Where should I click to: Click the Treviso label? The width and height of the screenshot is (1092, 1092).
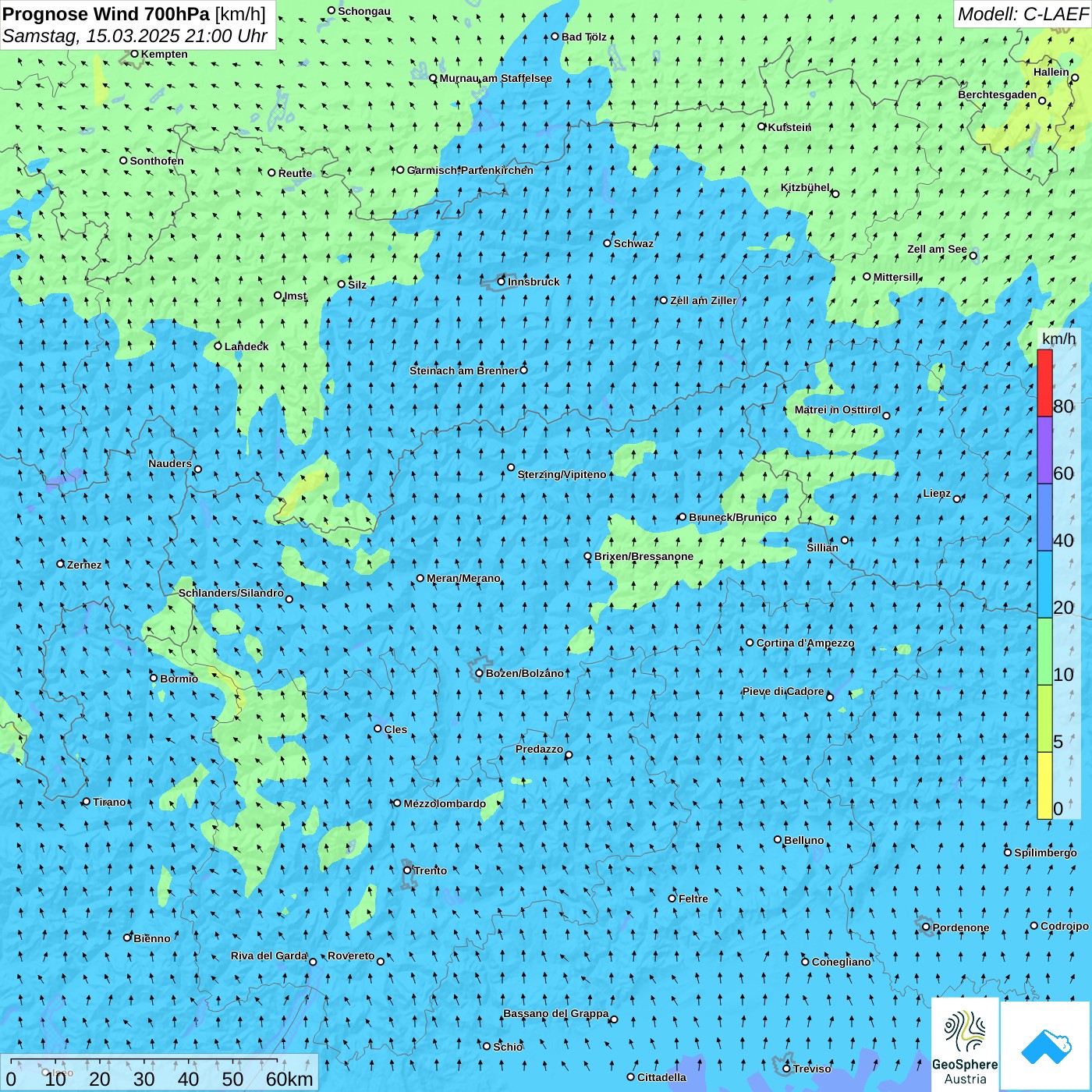(812, 1069)
